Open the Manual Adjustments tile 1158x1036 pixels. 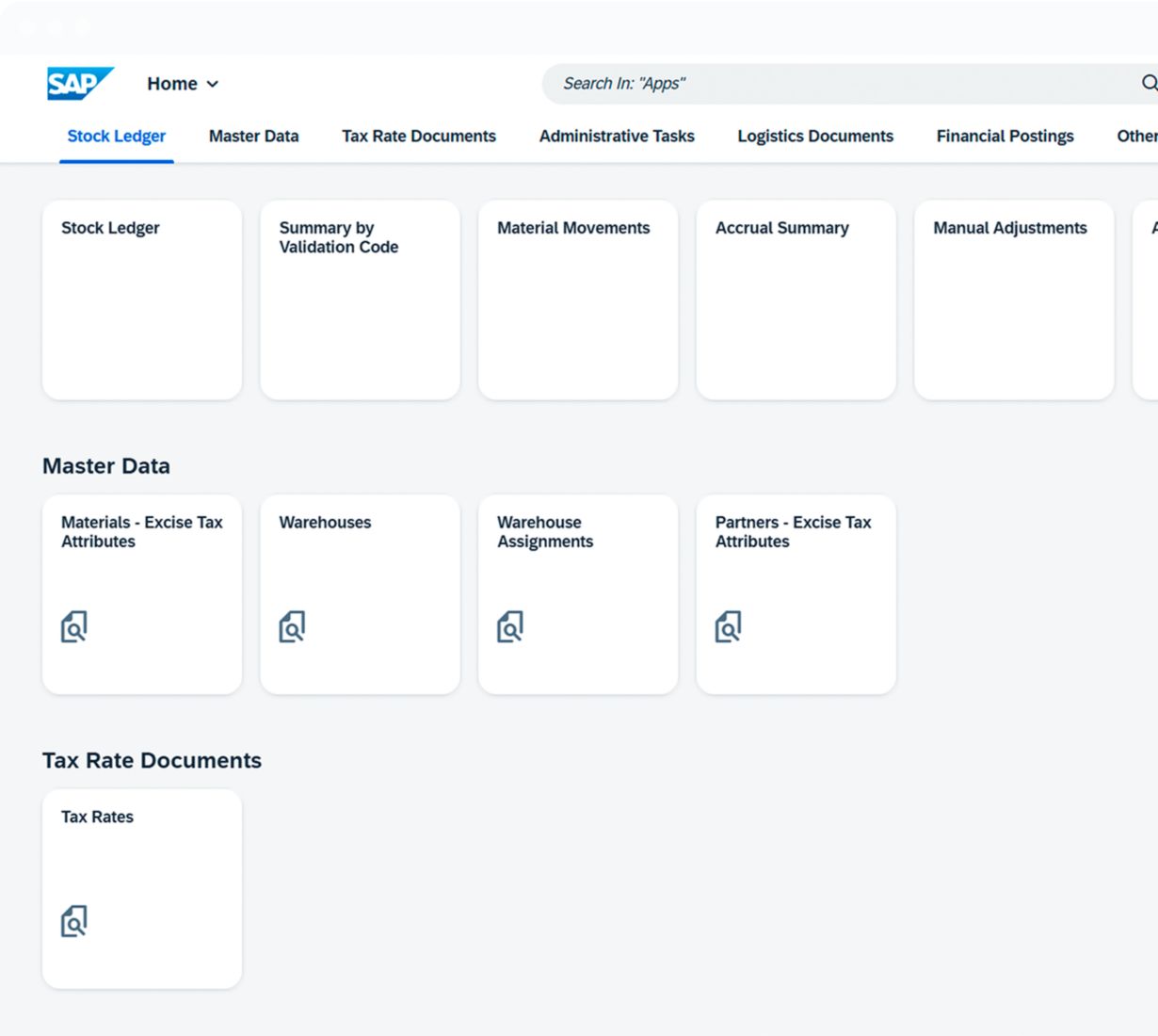(1014, 299)
